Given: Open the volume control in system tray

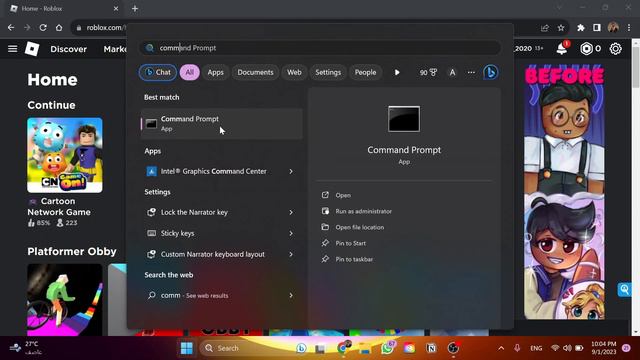Looking at the screenshot, I should click(x=567, y=348).
